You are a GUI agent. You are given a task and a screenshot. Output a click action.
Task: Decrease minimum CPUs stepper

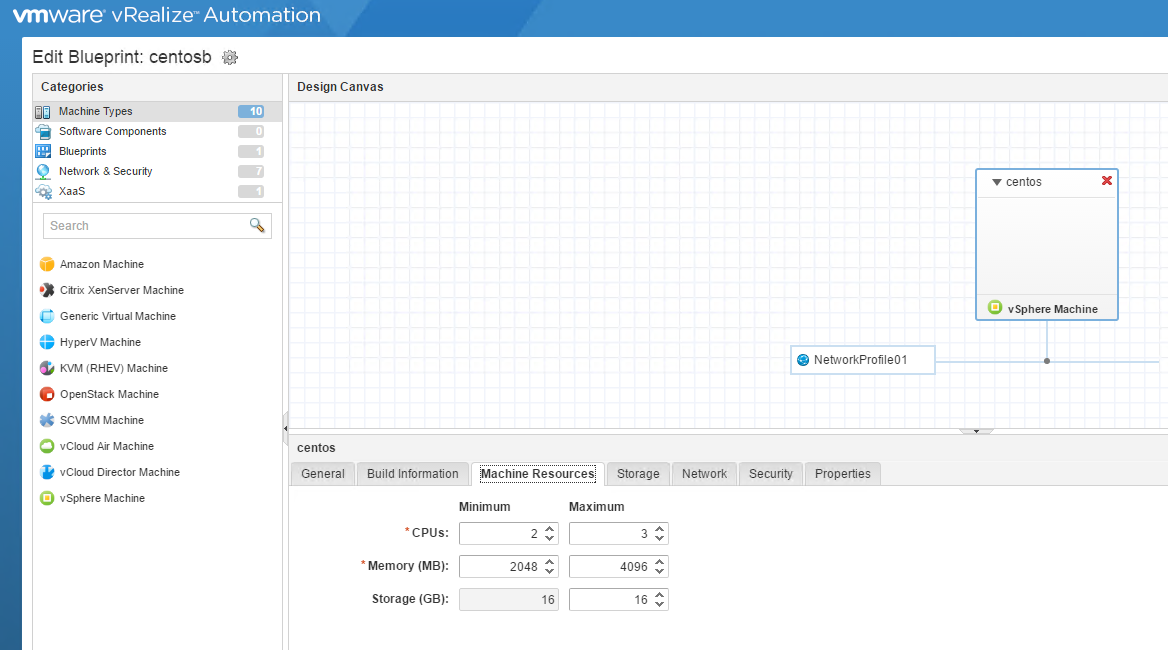click(x=550, y=538)
